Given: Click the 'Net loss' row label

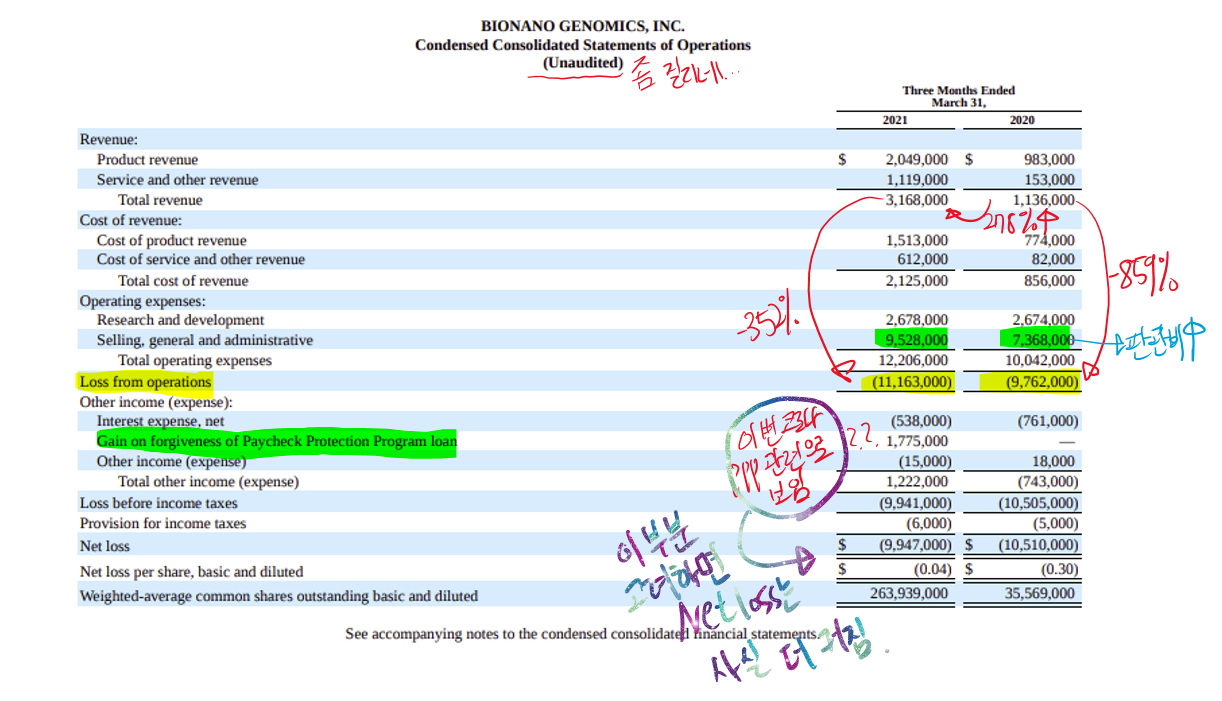Looking at the screenshot, I should pos(105,546).
